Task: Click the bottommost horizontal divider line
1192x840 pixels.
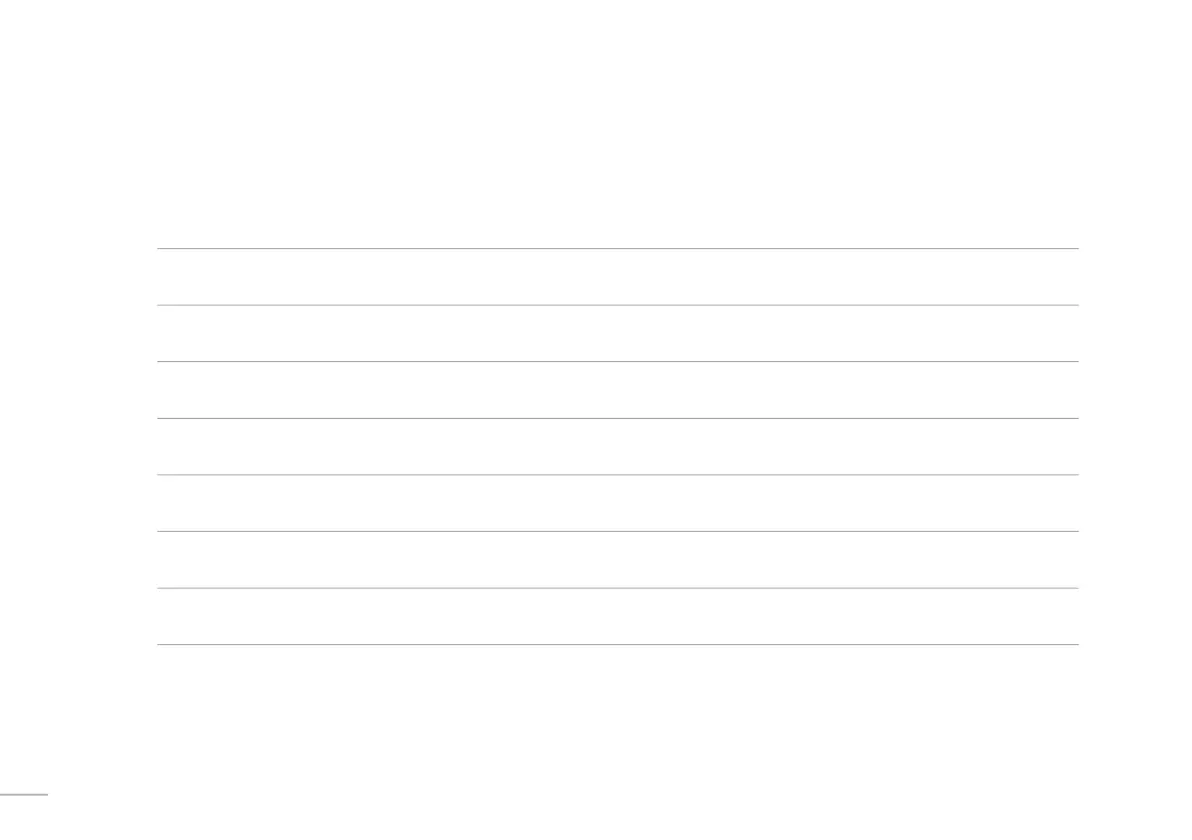Action: (617, 644)
